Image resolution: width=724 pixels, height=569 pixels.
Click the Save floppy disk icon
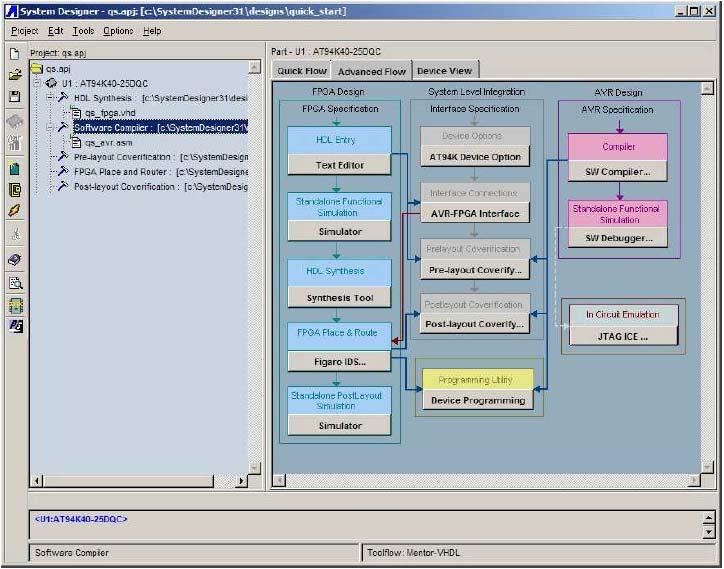(15, 96)
